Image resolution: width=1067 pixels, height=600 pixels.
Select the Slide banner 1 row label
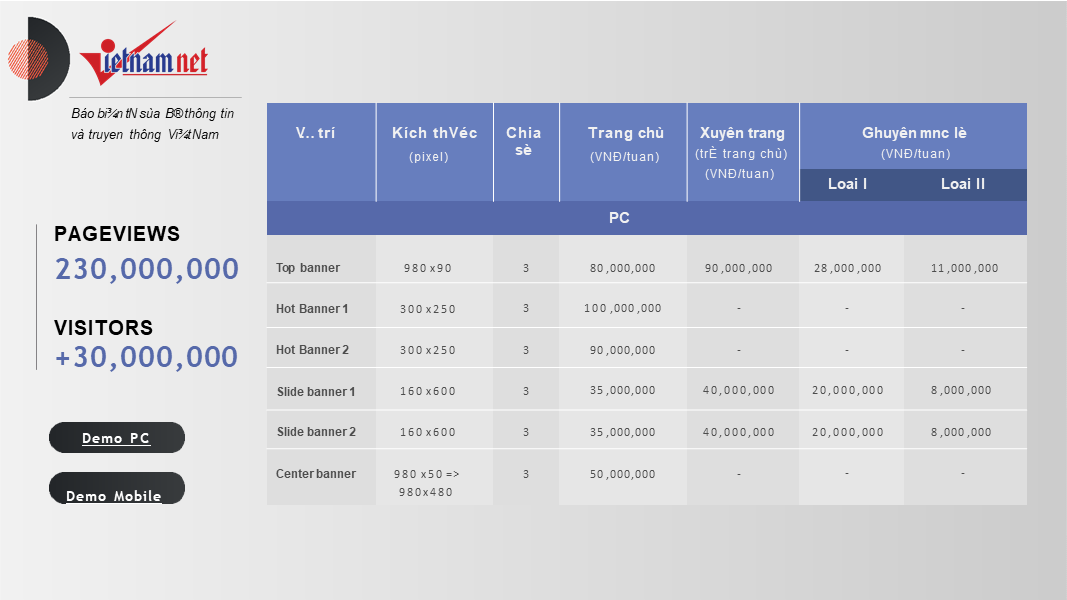coord(316,391)
